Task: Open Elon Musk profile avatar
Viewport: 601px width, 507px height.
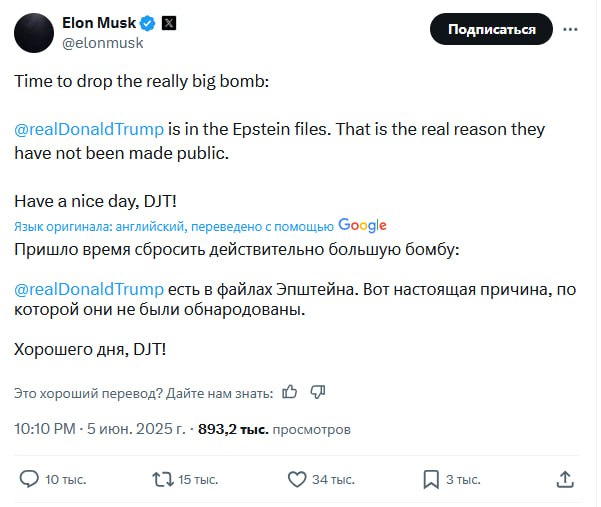Action: click(x=34, y=33)
